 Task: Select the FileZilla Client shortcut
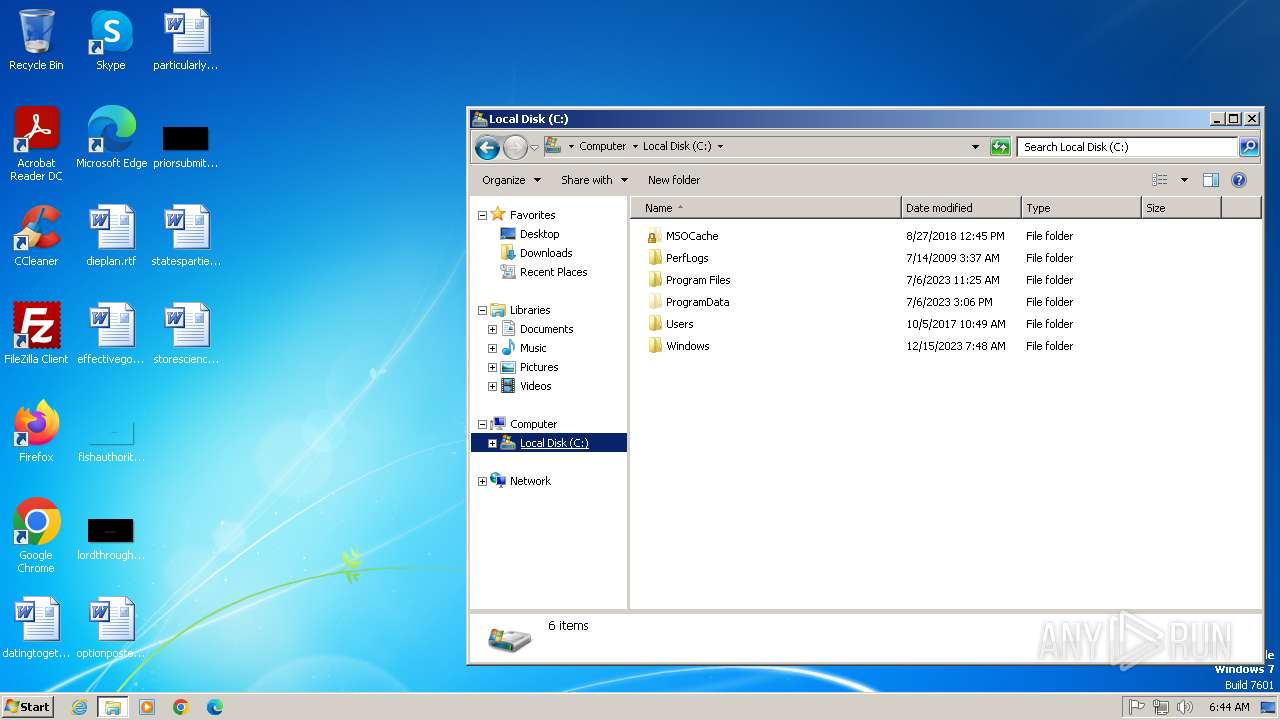(x=36, y=334)
